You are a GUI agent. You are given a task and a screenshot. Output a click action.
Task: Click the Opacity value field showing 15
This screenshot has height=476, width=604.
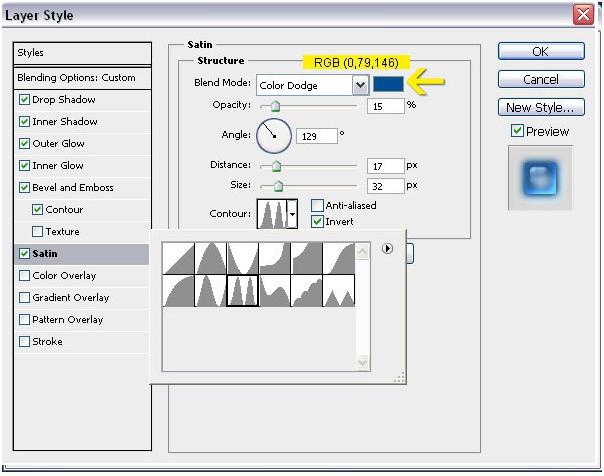point(386,106)
